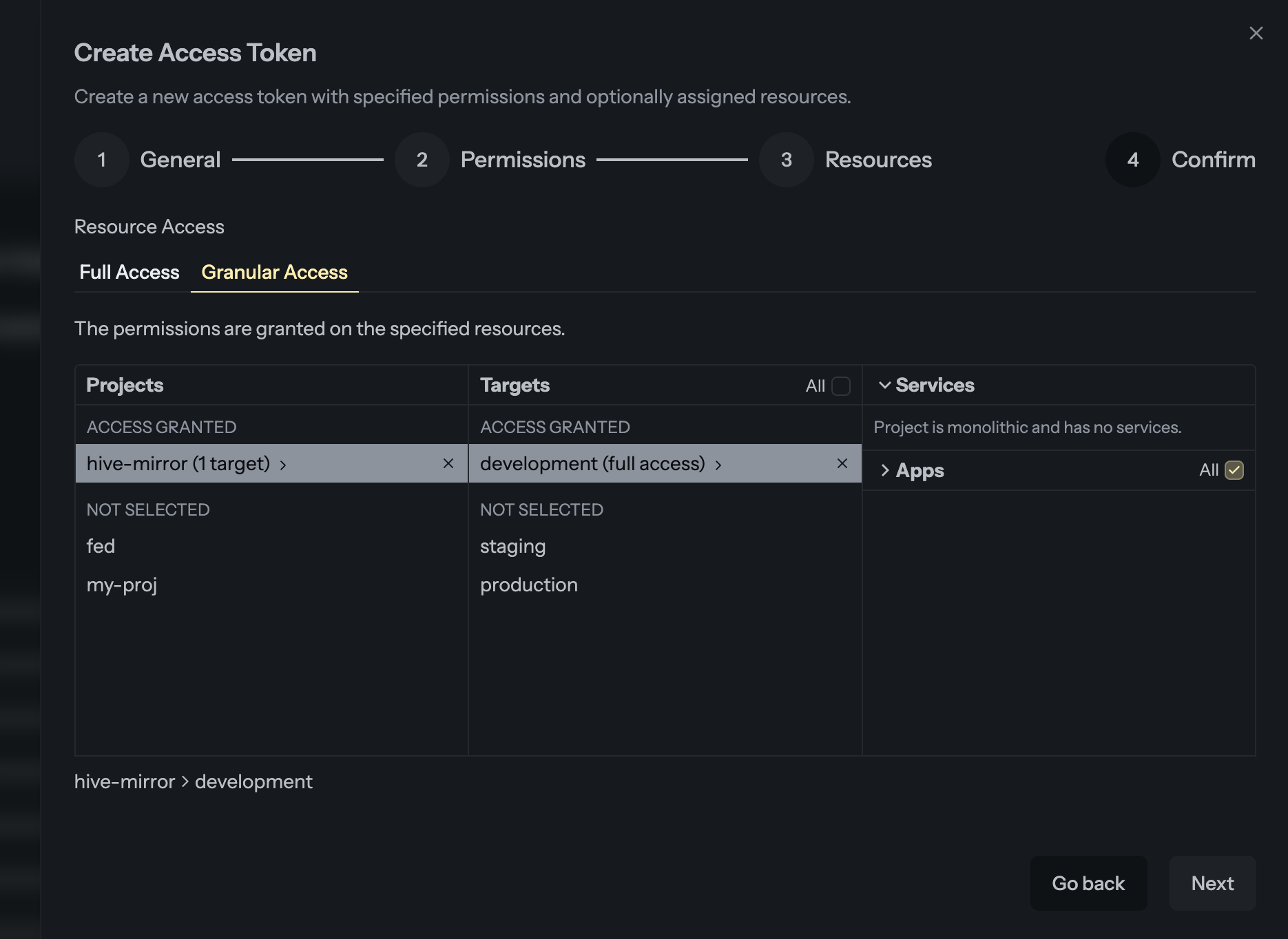
Task: Click step 1 General circle indicator
Action: [101, 159]
